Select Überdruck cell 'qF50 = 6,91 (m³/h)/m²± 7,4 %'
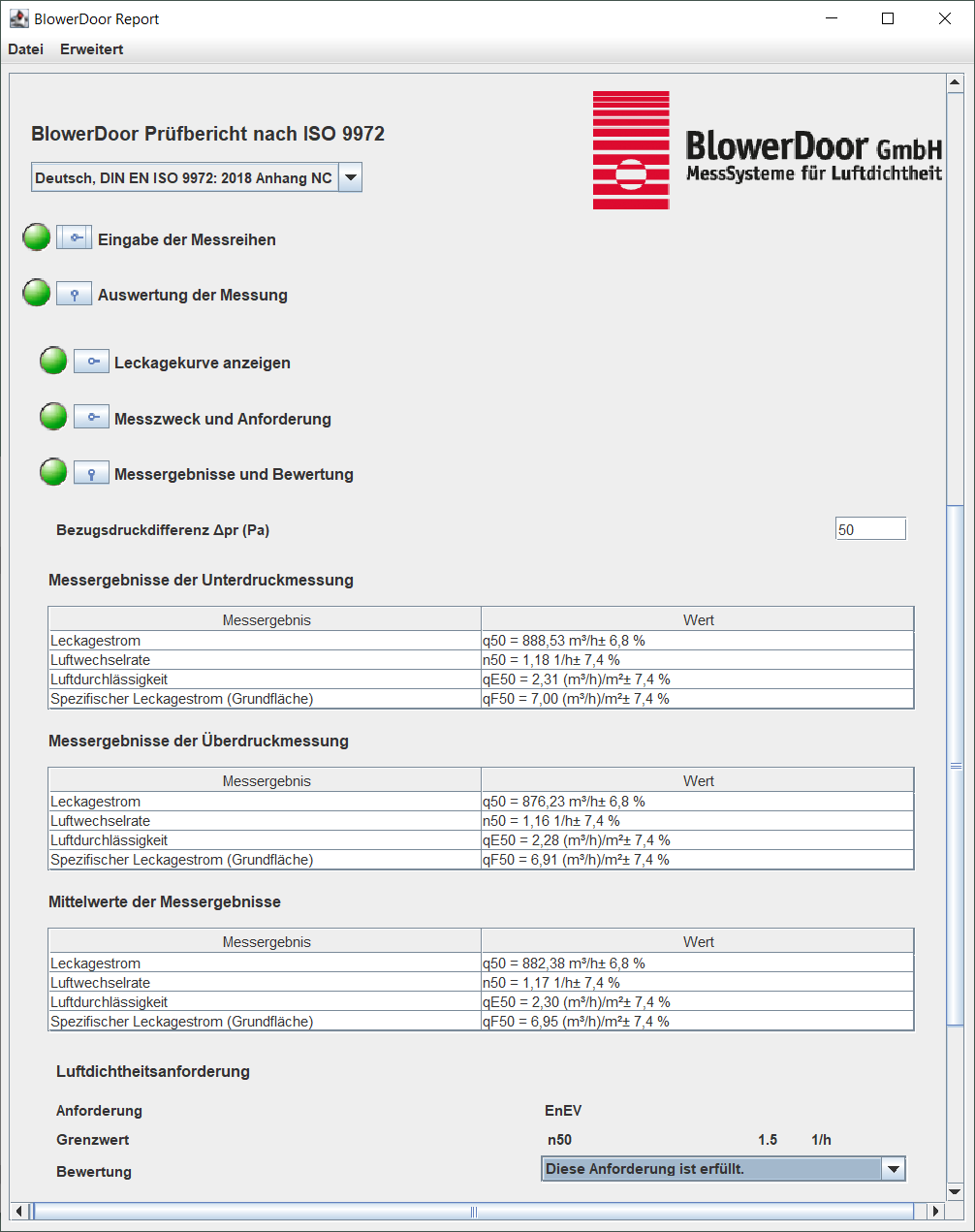Screen dimensions: 975x1232 (697, 860)
